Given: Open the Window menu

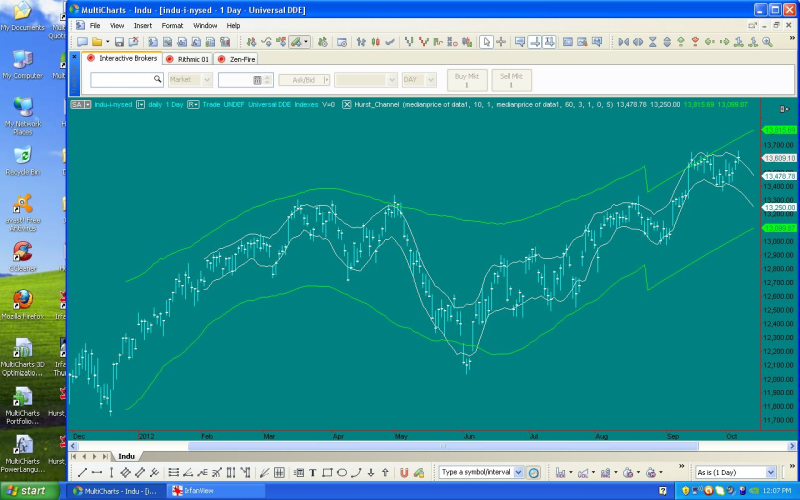Looking at the screenshot, I should (x=205, y=26).
